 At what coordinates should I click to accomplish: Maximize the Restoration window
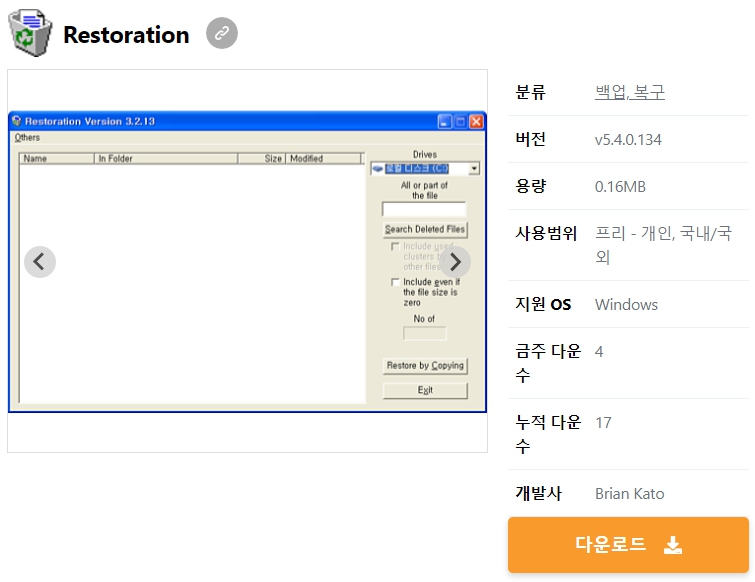(460, 121)
